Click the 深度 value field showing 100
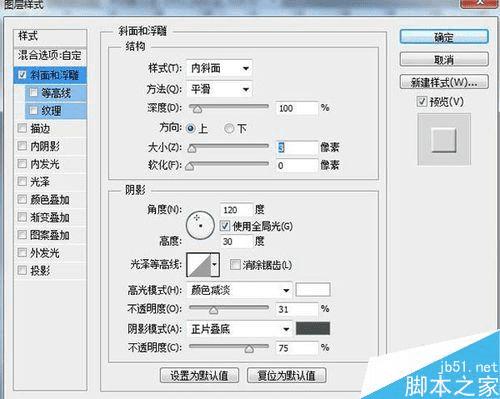 point(297,108)
